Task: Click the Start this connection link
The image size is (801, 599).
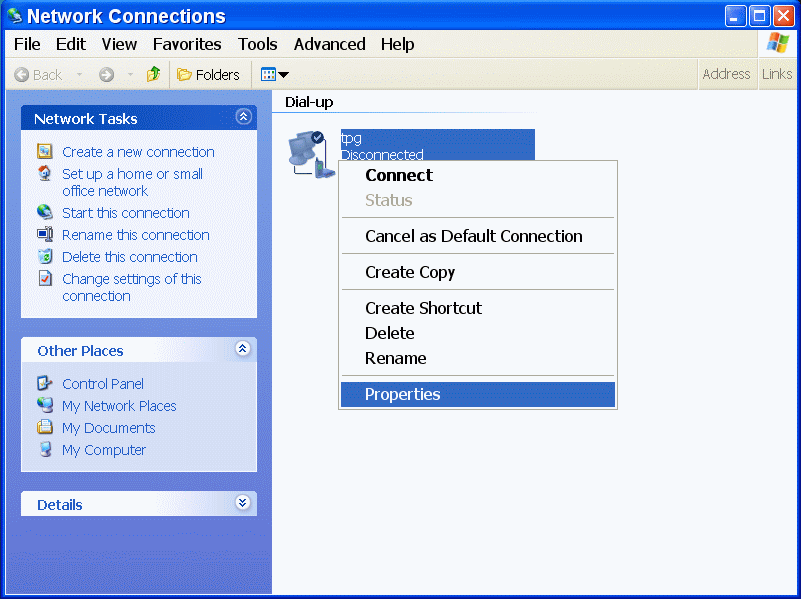Action: pyautogui.click(x=126, y=212)
